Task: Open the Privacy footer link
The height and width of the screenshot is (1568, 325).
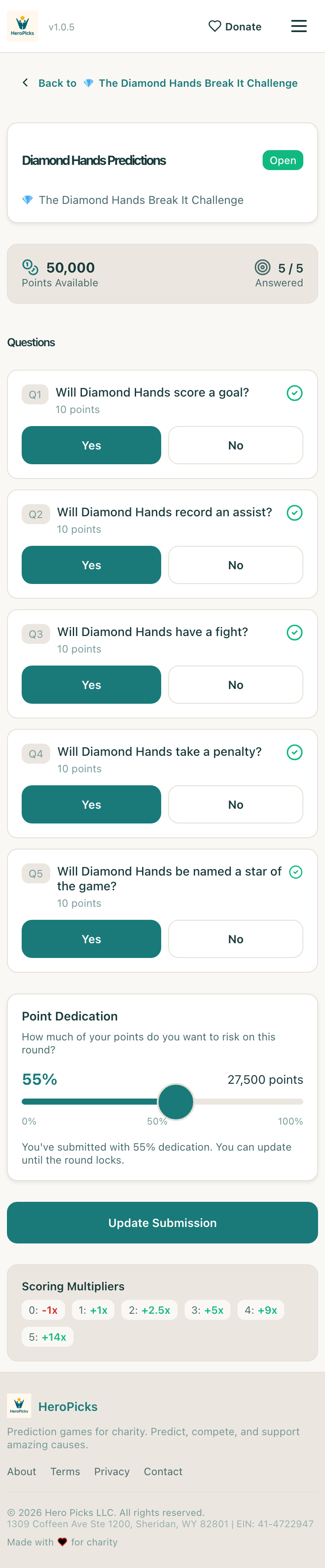Action: coord(112,1471)
